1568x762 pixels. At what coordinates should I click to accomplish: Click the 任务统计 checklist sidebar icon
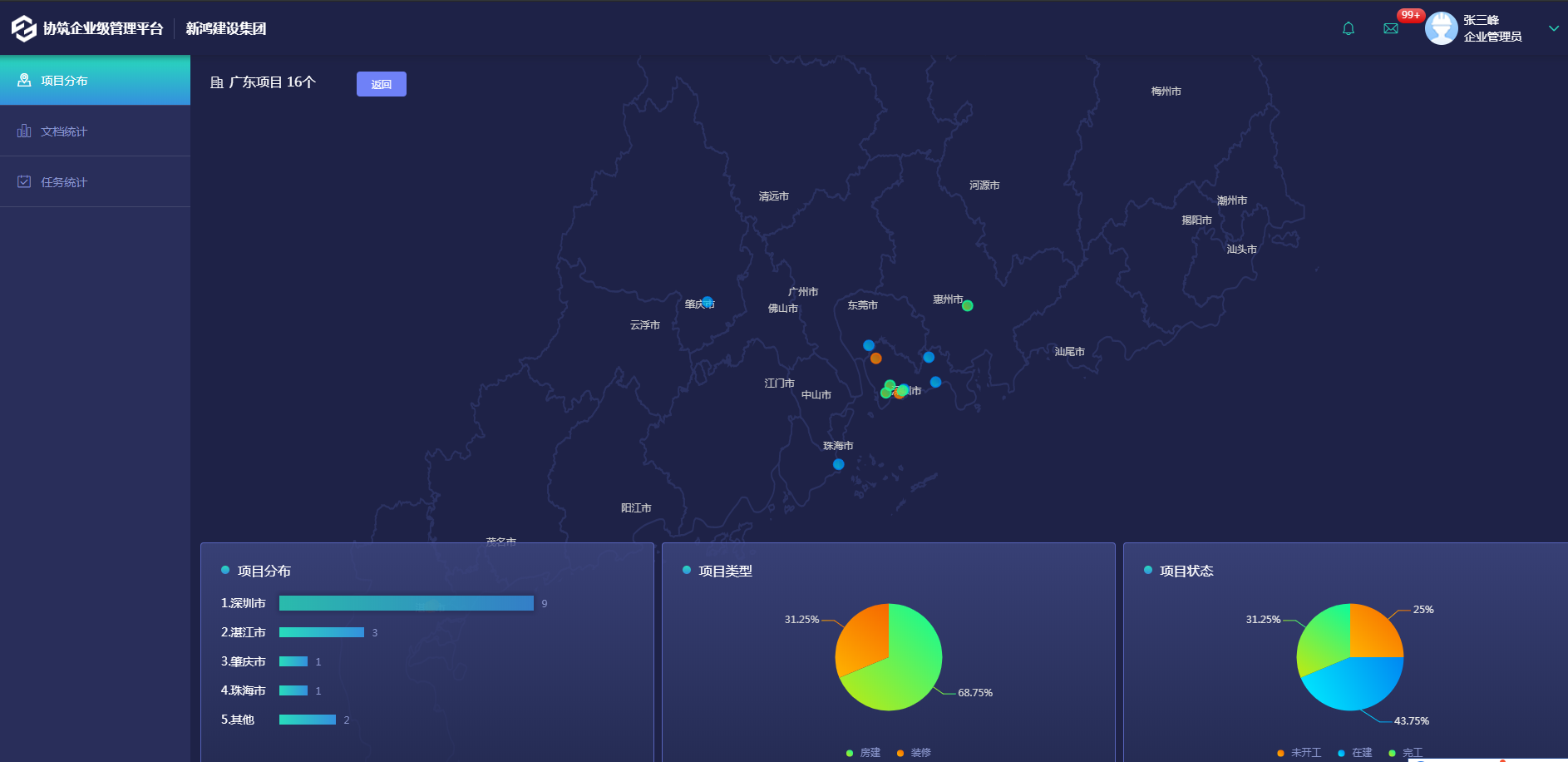[24, 182]
